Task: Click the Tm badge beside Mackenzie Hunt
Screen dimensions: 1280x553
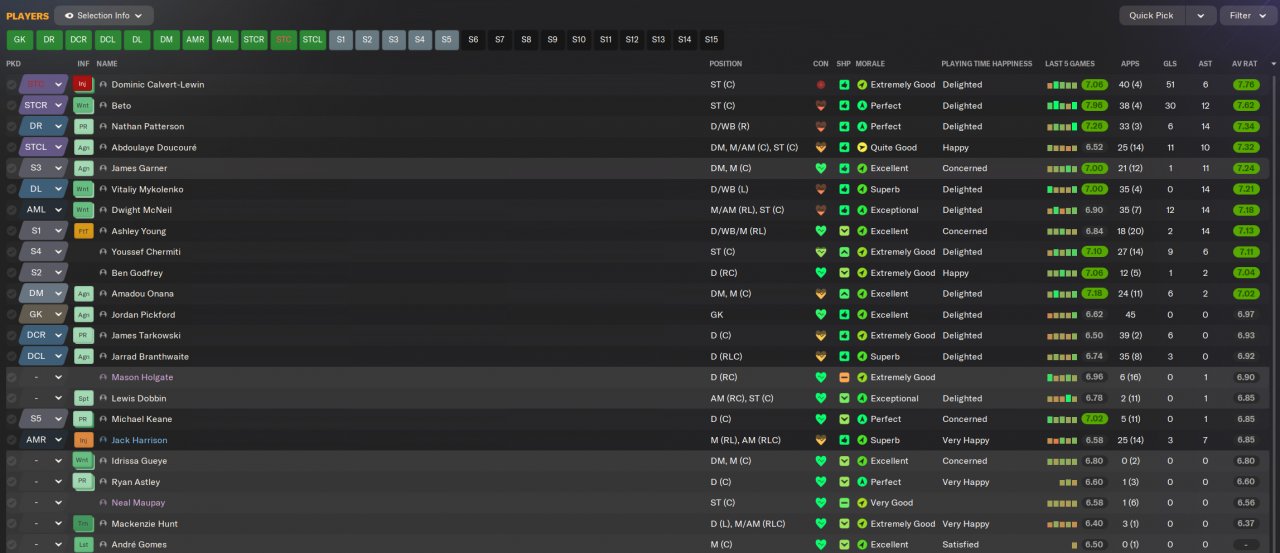Action: coord(84,524)
